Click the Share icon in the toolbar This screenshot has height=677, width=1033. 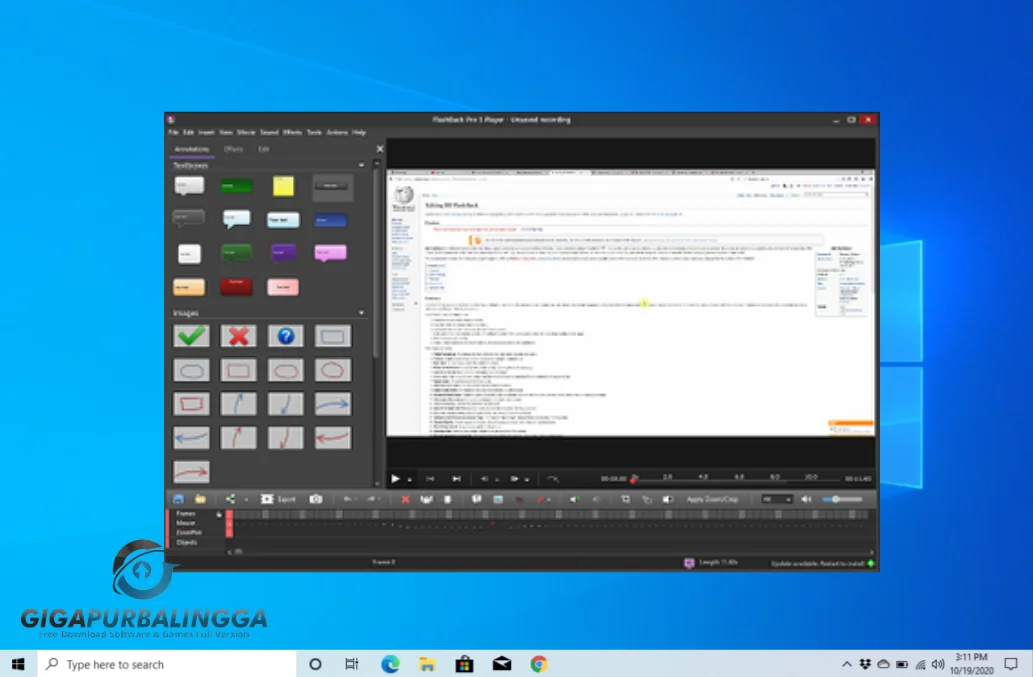(x=229, y=499)
